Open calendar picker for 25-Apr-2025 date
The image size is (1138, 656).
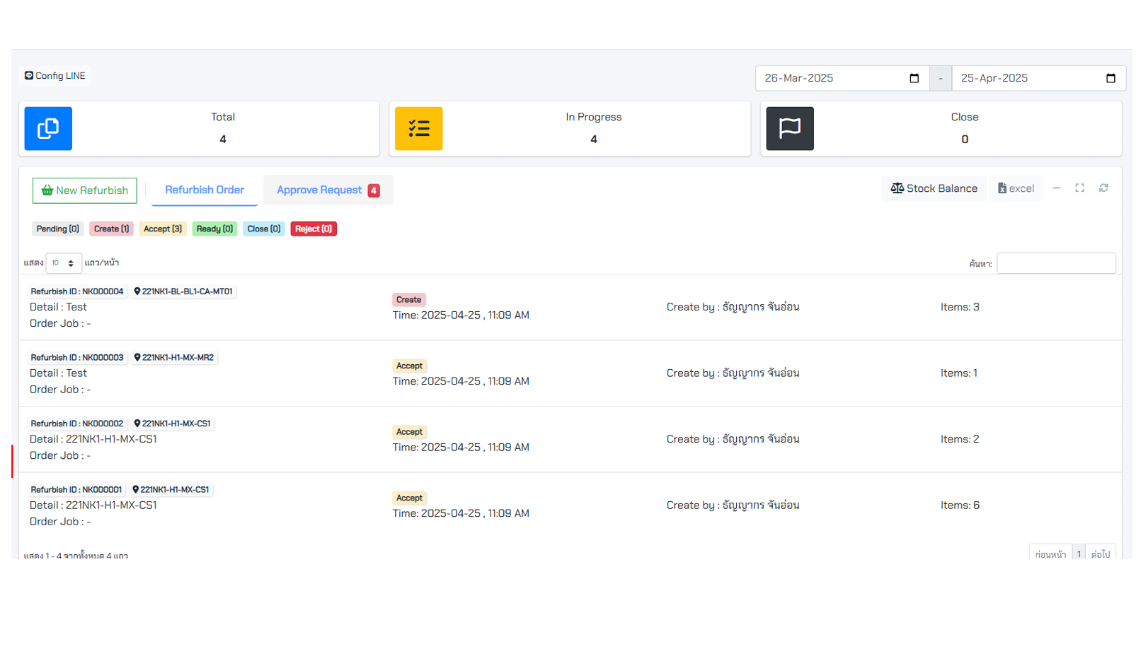tap(1110, 79)
